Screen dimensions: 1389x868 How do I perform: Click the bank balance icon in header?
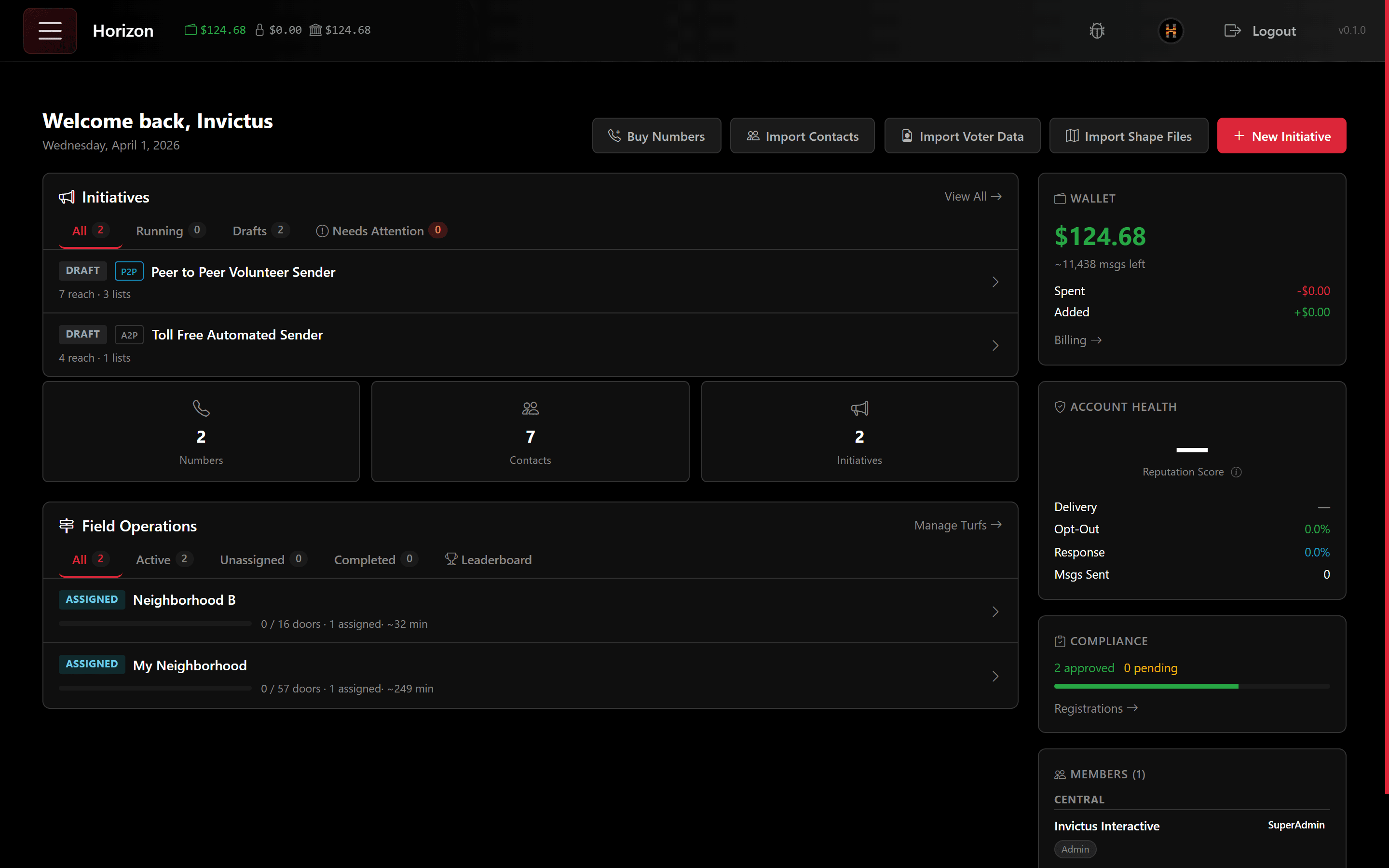(x=315, y=30)
